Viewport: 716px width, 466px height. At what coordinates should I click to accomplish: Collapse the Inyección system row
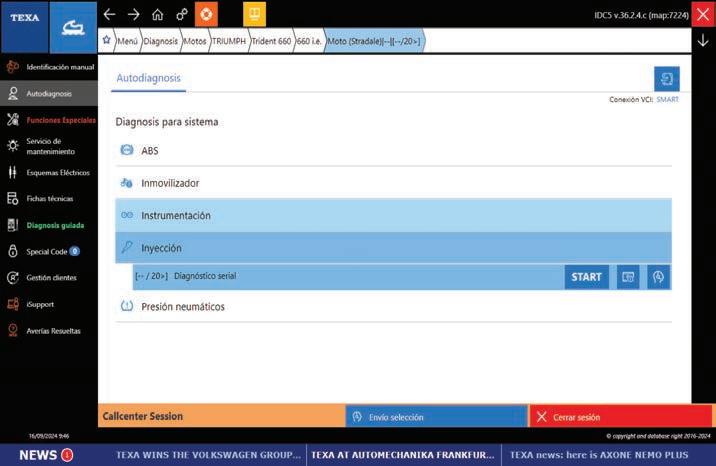(x=393, y=248)
